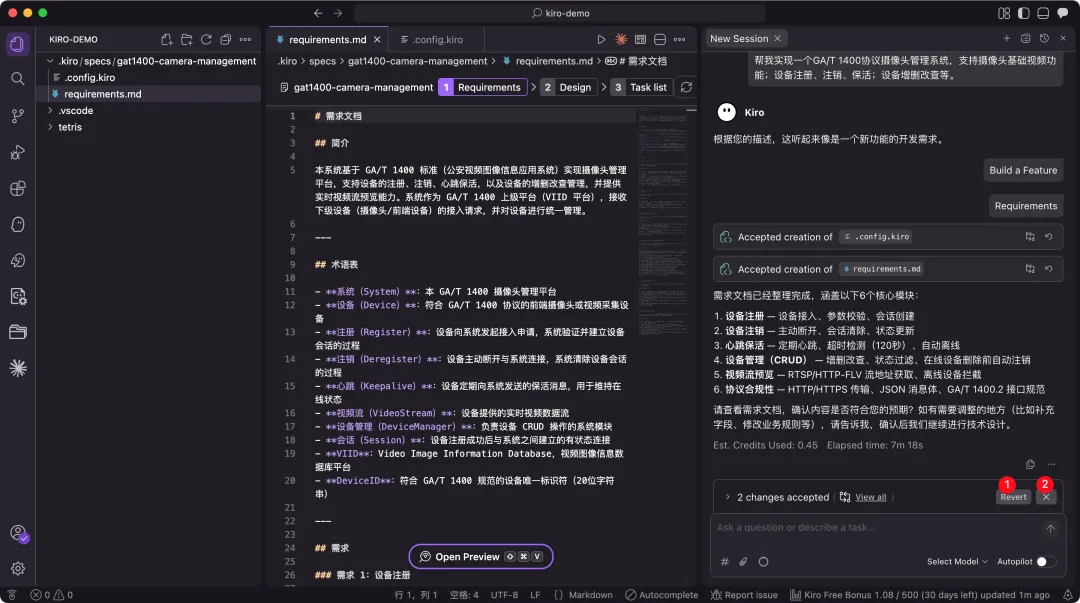This screenshot has width=1080, height=603.
Task: Open the Search view in the activity bar
Action: click(x=17, y=79)
